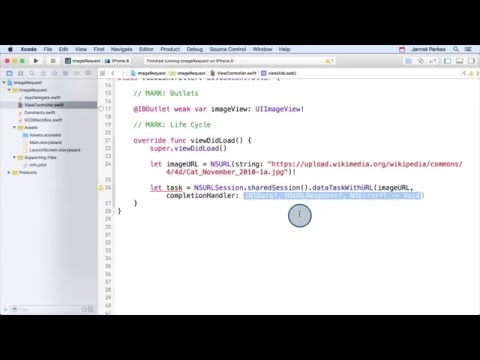Viewport: 480px width, 360px height.
Task: Select the Assistant editor
Action: click(x=421, y=61)
